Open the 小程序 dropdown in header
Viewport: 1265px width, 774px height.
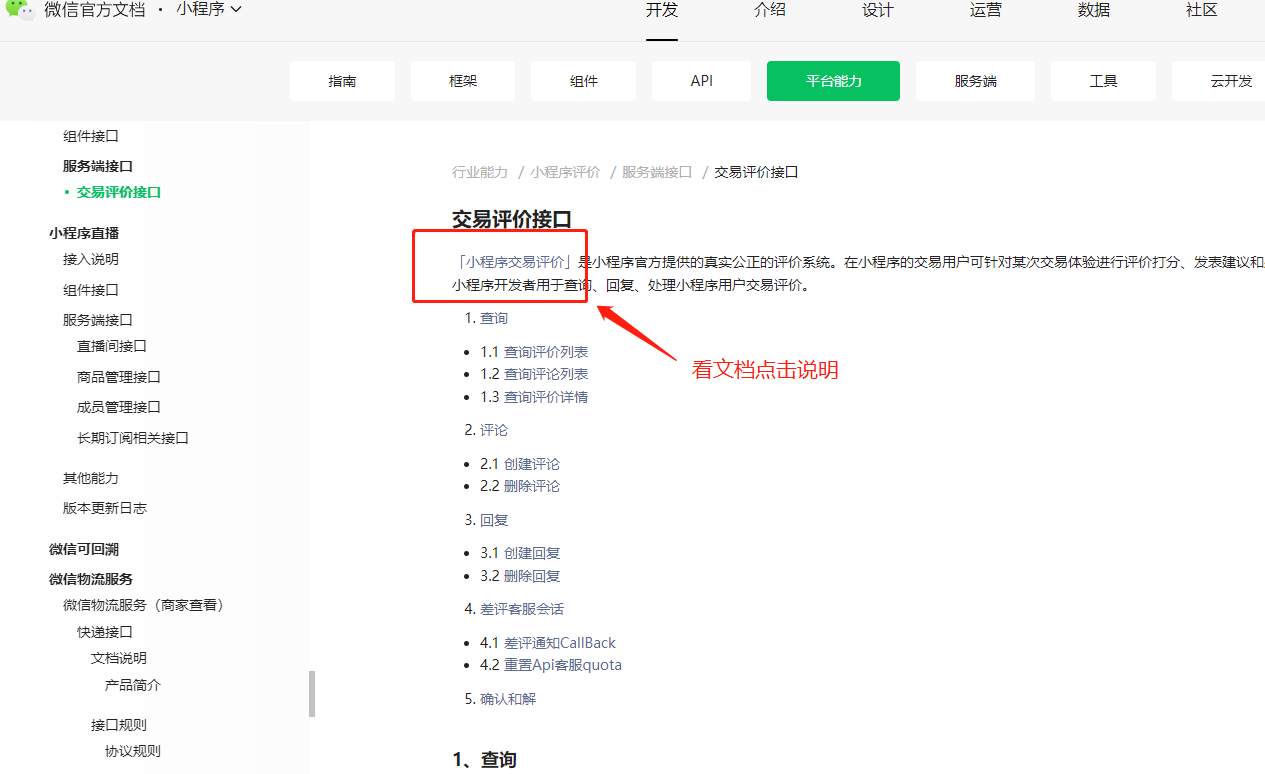pyautogui.click(x=209, y=10)
